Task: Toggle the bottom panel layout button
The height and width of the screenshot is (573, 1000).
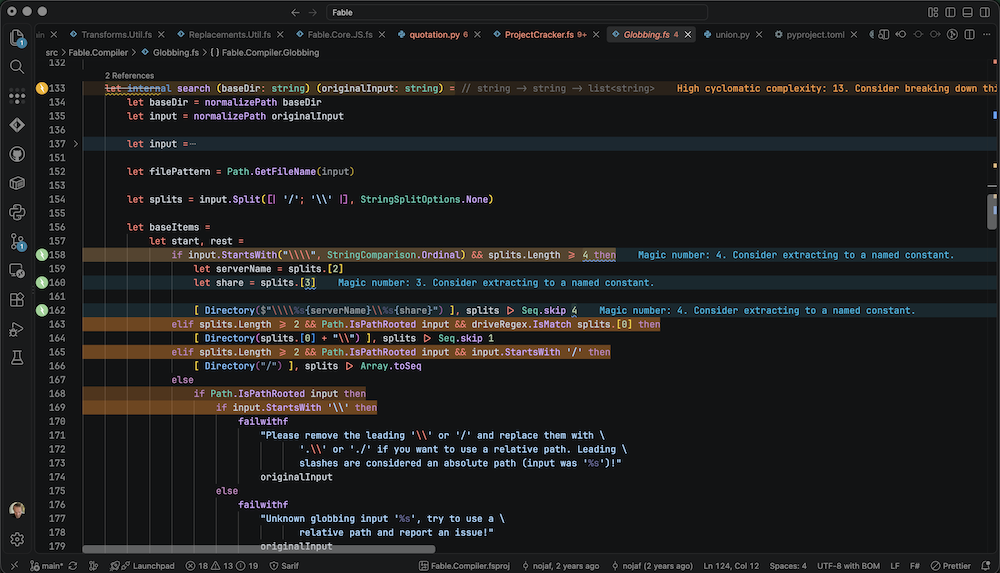Action: pyautogui.click(x=967, y=12)
